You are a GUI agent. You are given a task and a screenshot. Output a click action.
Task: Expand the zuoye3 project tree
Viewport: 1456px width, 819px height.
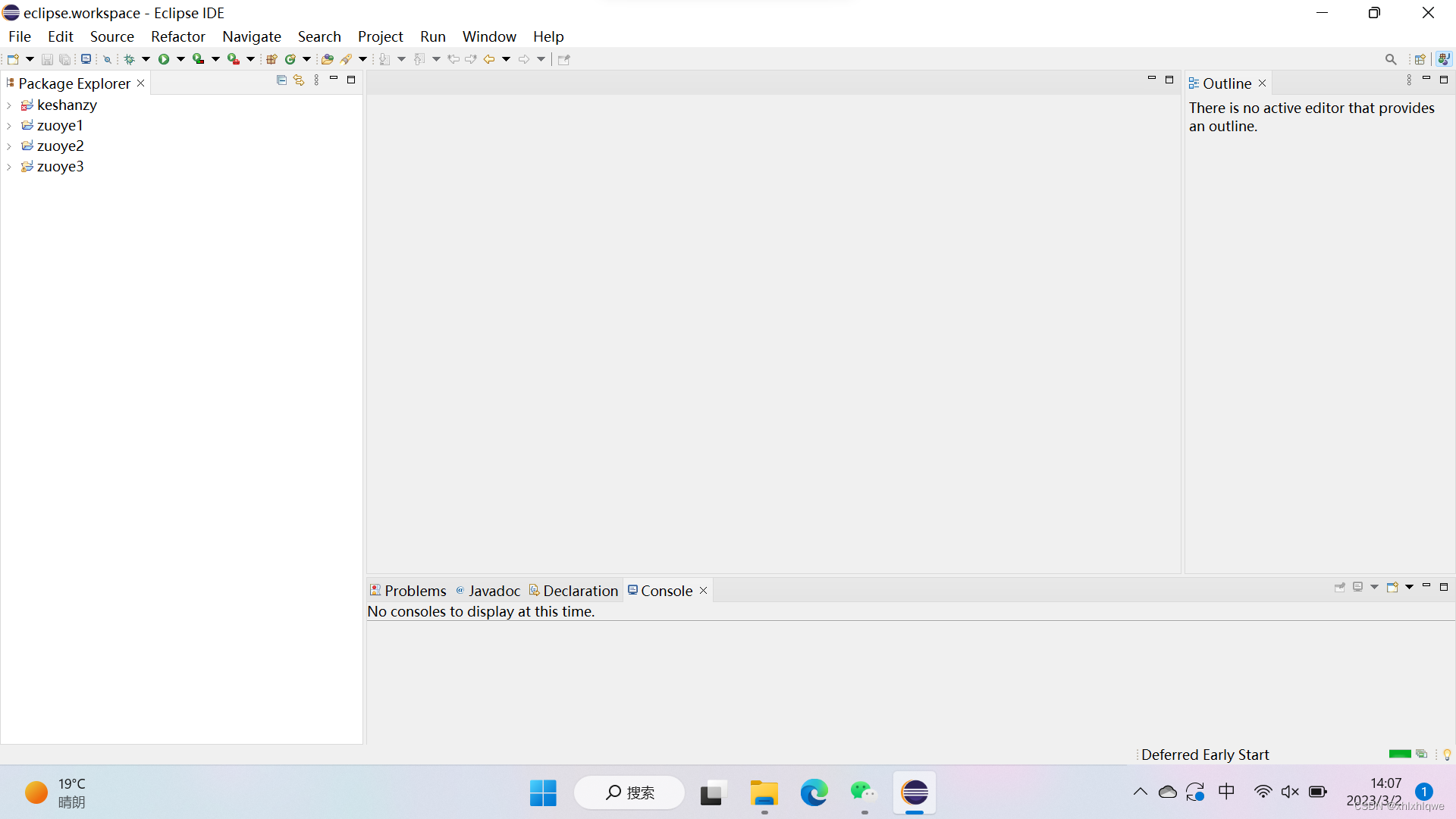pyautogui.click(x=9, y=167)
